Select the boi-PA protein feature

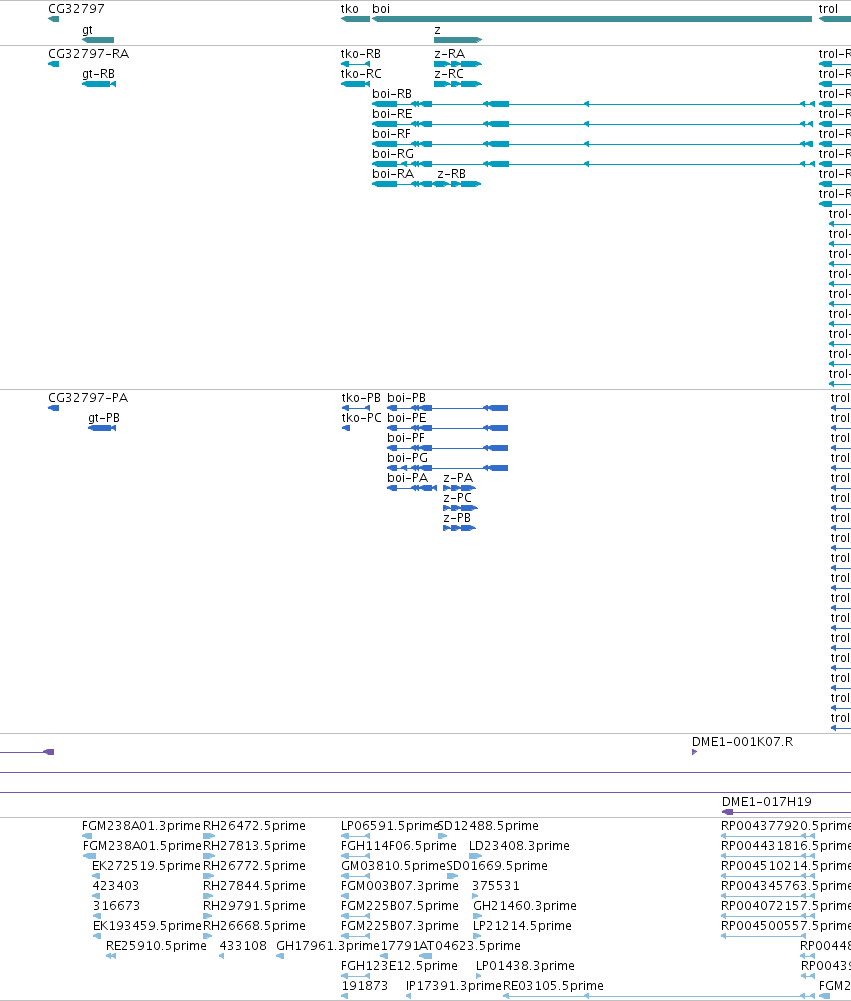coord(412,488)
